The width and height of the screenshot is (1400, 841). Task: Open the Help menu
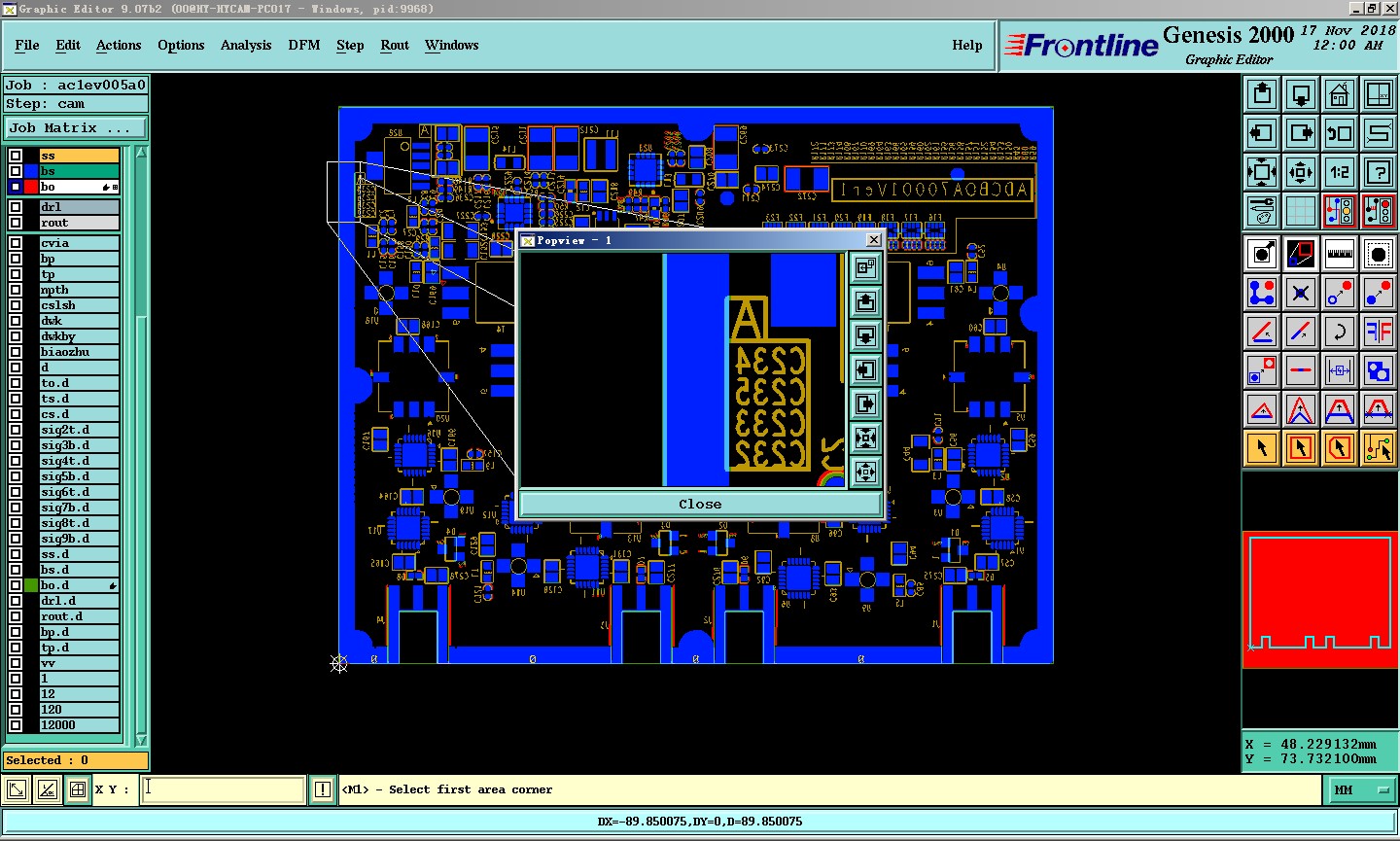point(967,45)
